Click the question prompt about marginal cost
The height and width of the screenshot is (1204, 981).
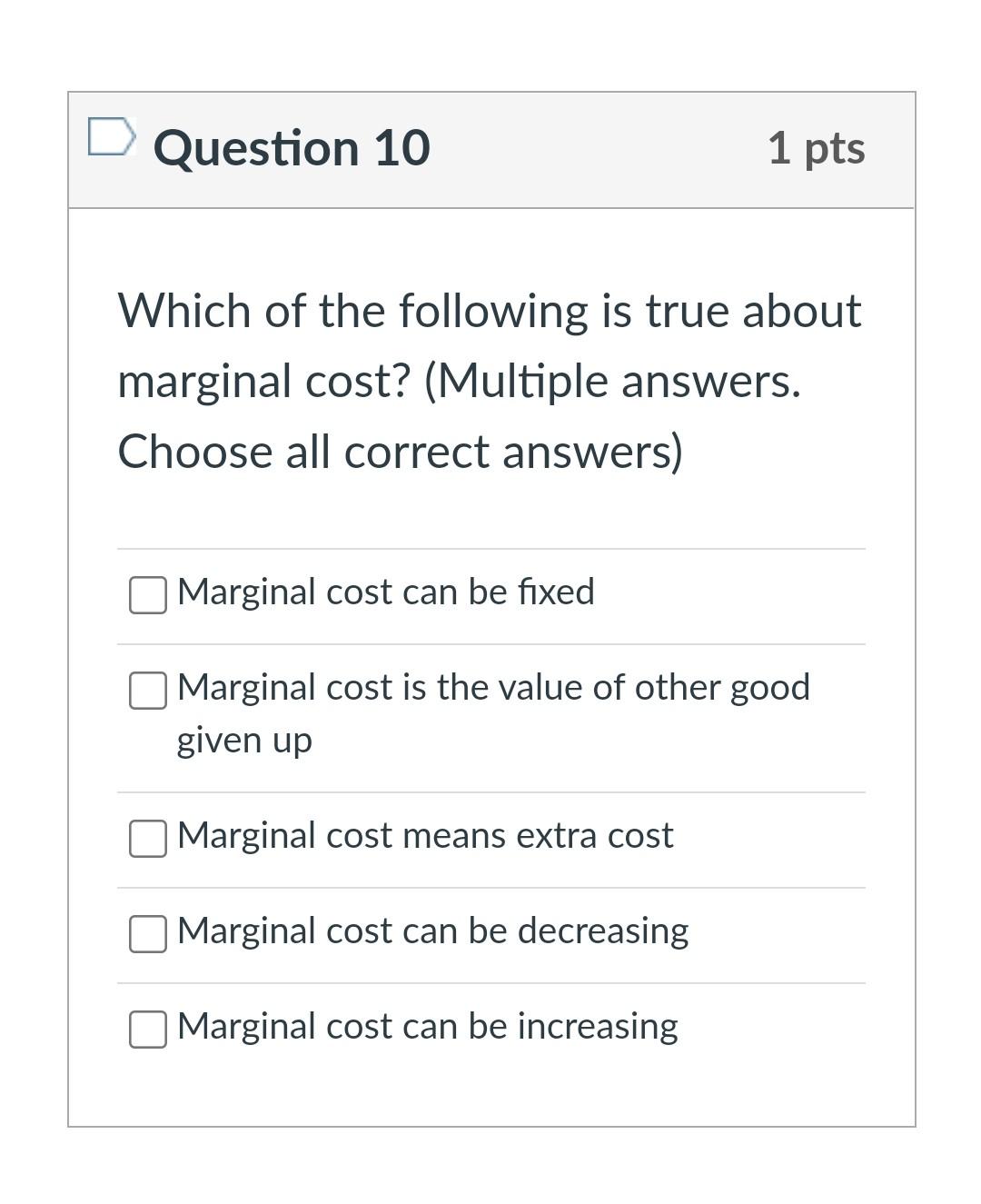click(x=490, y=380)
